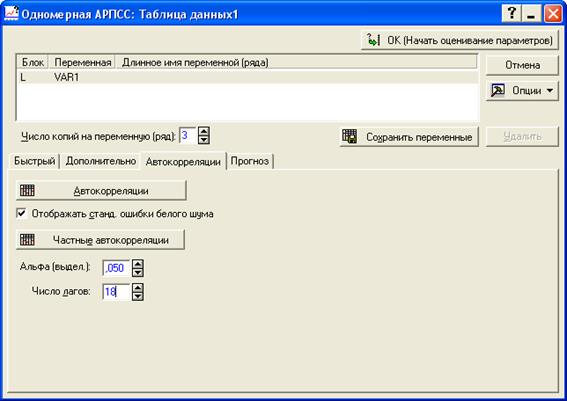Click Сохранить переменные button

click(x=409, y=137)
